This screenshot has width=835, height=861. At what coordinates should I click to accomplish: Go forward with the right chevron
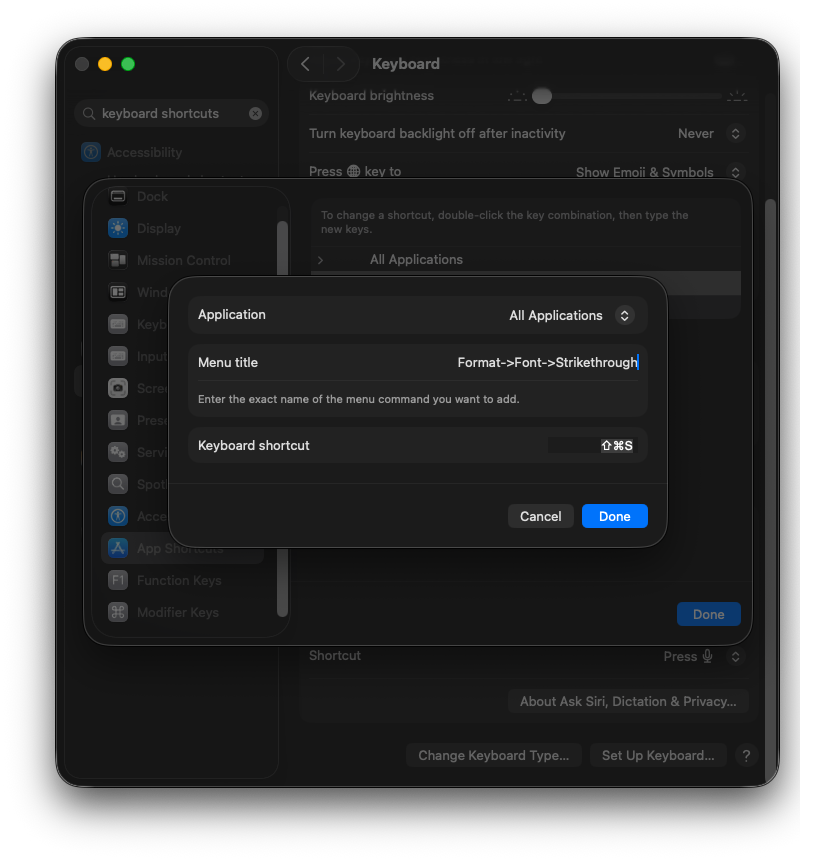[x=341, y=64]
